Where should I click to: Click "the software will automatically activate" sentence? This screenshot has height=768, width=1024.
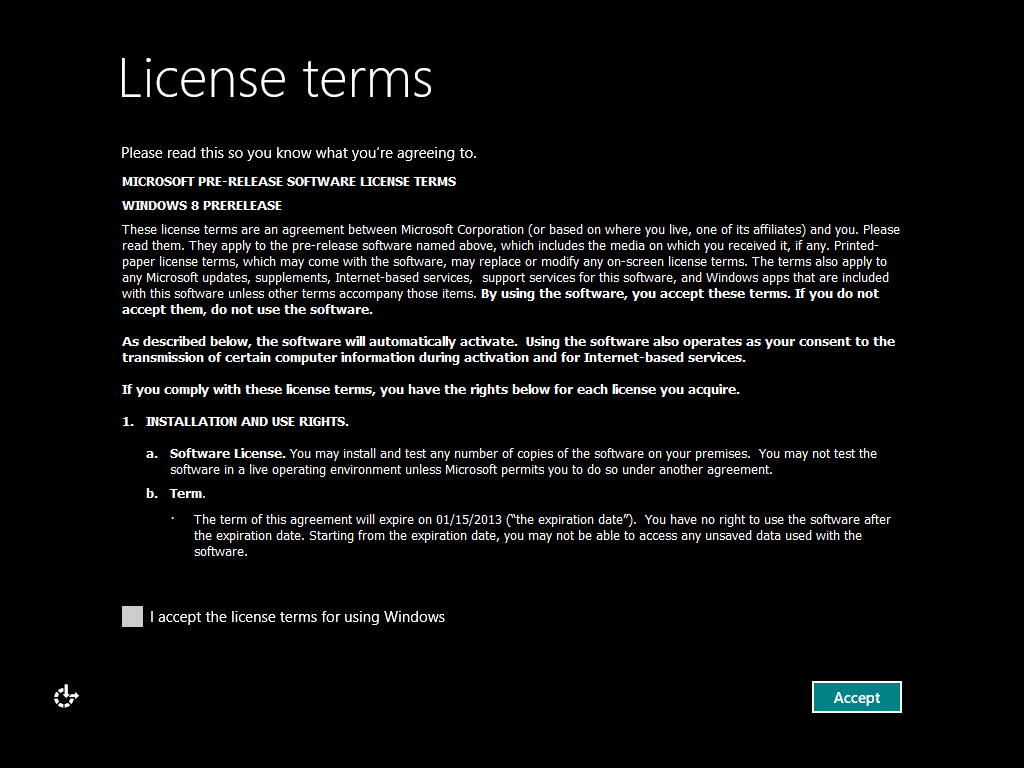click(389, 342)
